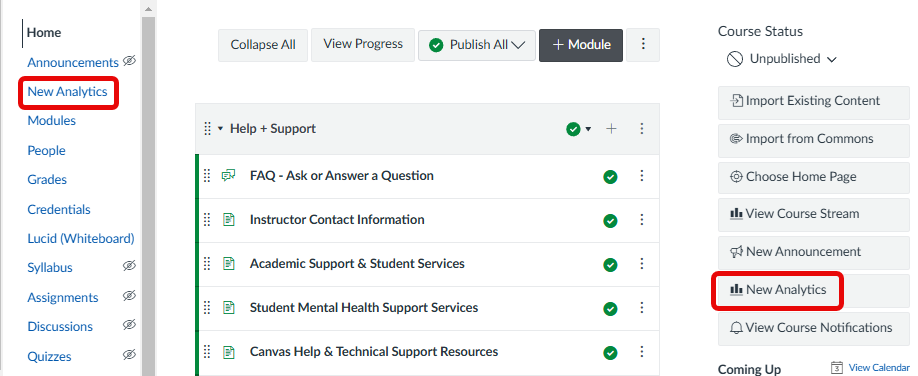Open the Help + Support module options kebab menu
The width and height of the screenshot is (918, 376).
point(642,129)
